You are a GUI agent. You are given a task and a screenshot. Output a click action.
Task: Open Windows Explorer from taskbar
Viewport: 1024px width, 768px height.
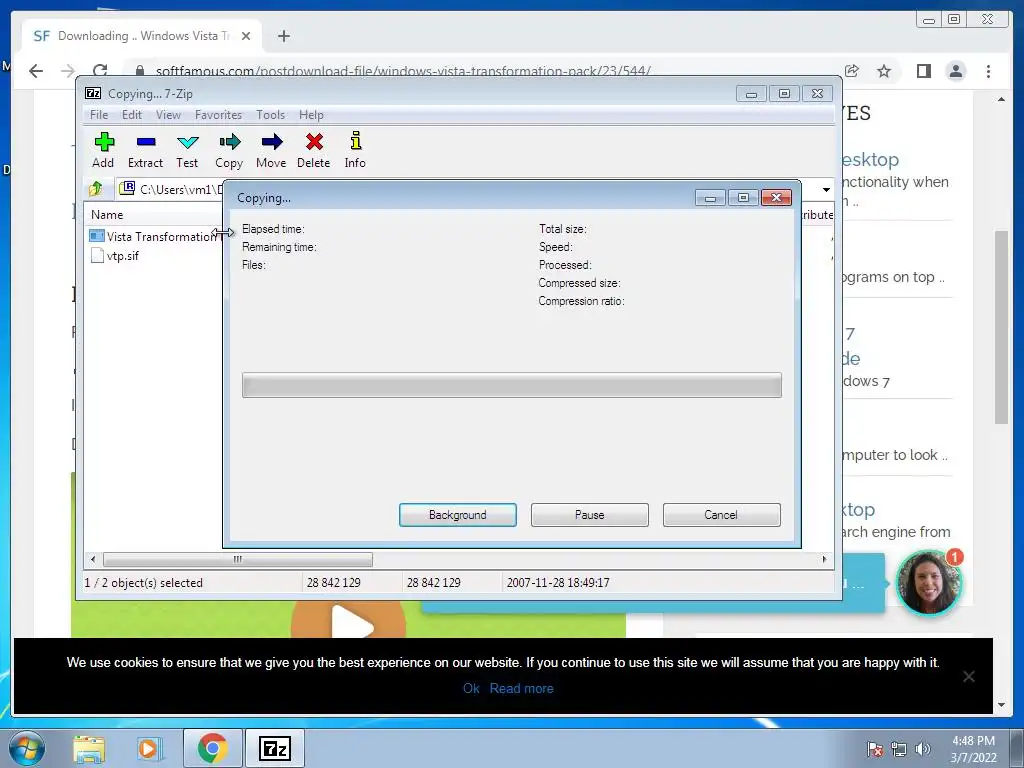[x=89, y=748]
